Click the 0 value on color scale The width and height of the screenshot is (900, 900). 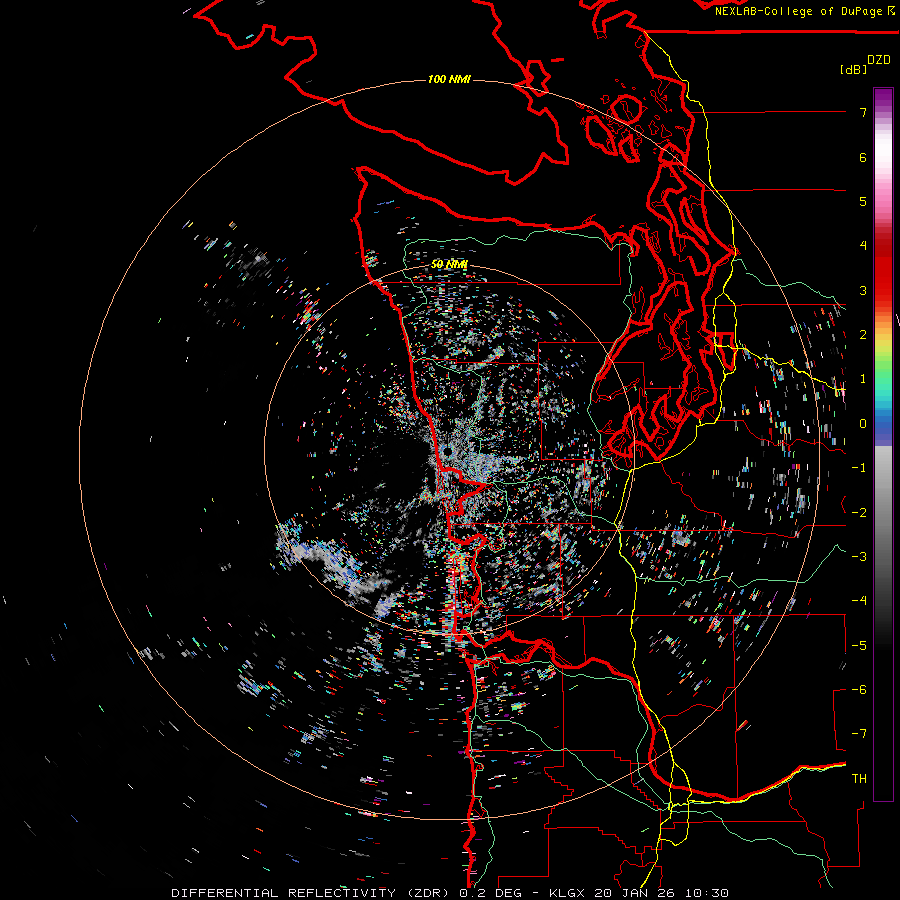(x=863, y=424)
